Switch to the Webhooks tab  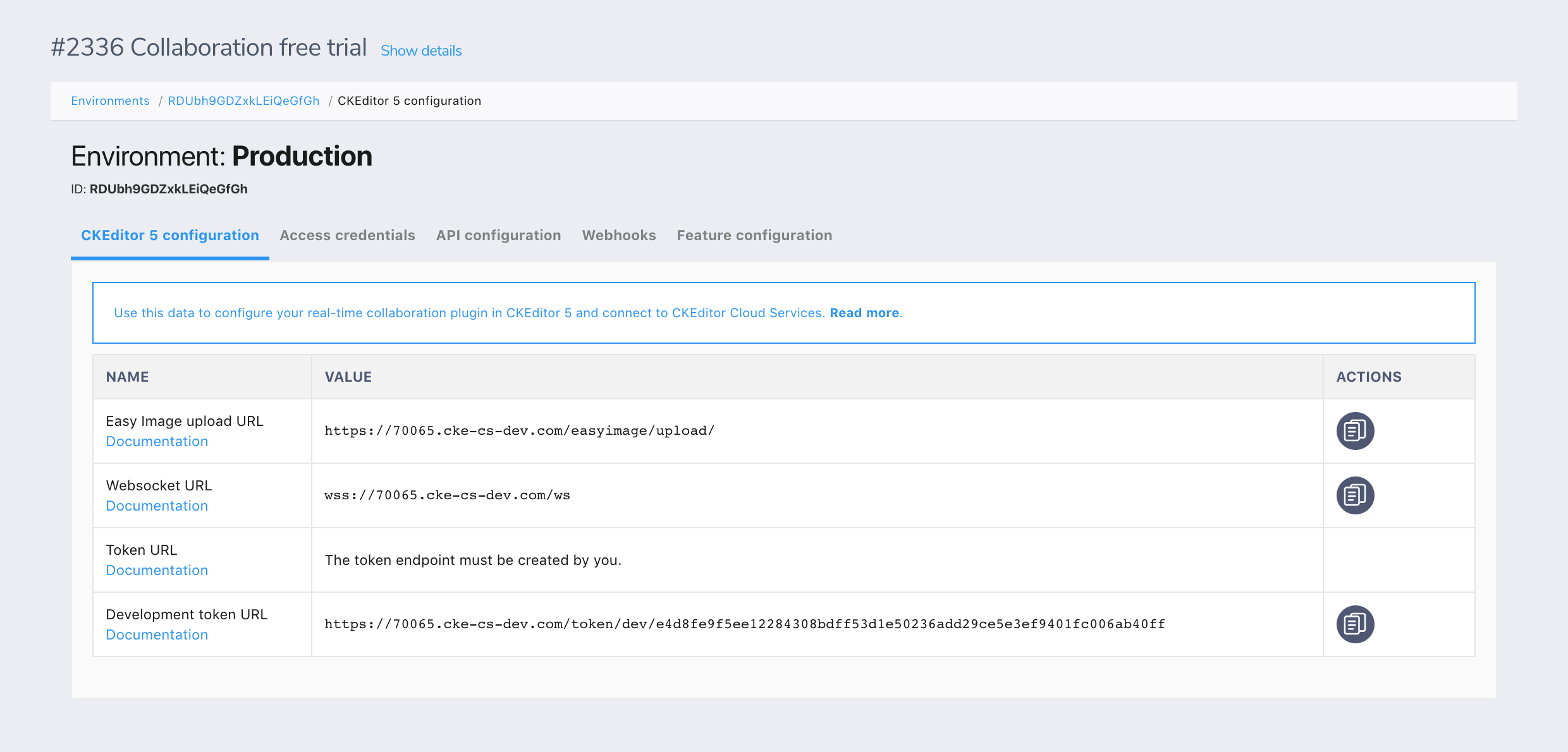point(618,235)
